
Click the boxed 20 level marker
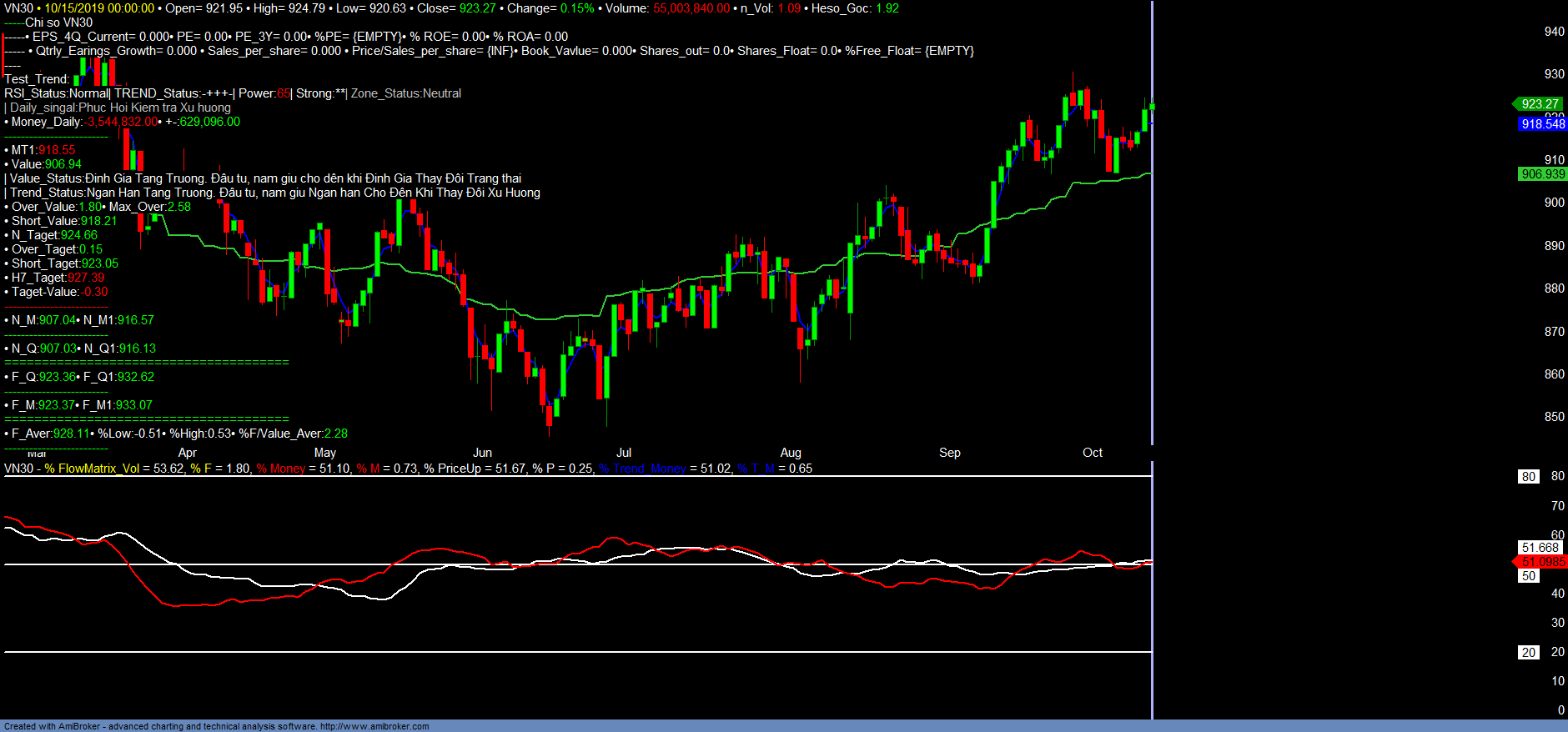1528,653
